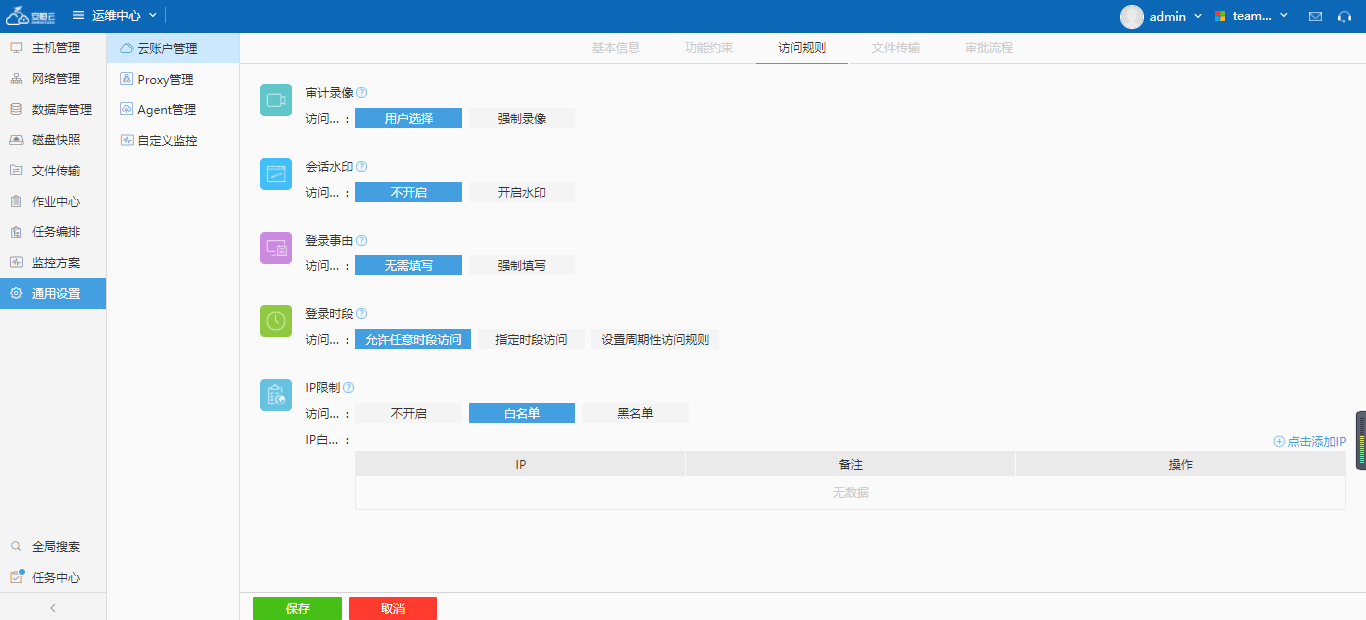Click the admin user avatar
Screen dimensions: 1366x620
click(x=1132, y=16)
